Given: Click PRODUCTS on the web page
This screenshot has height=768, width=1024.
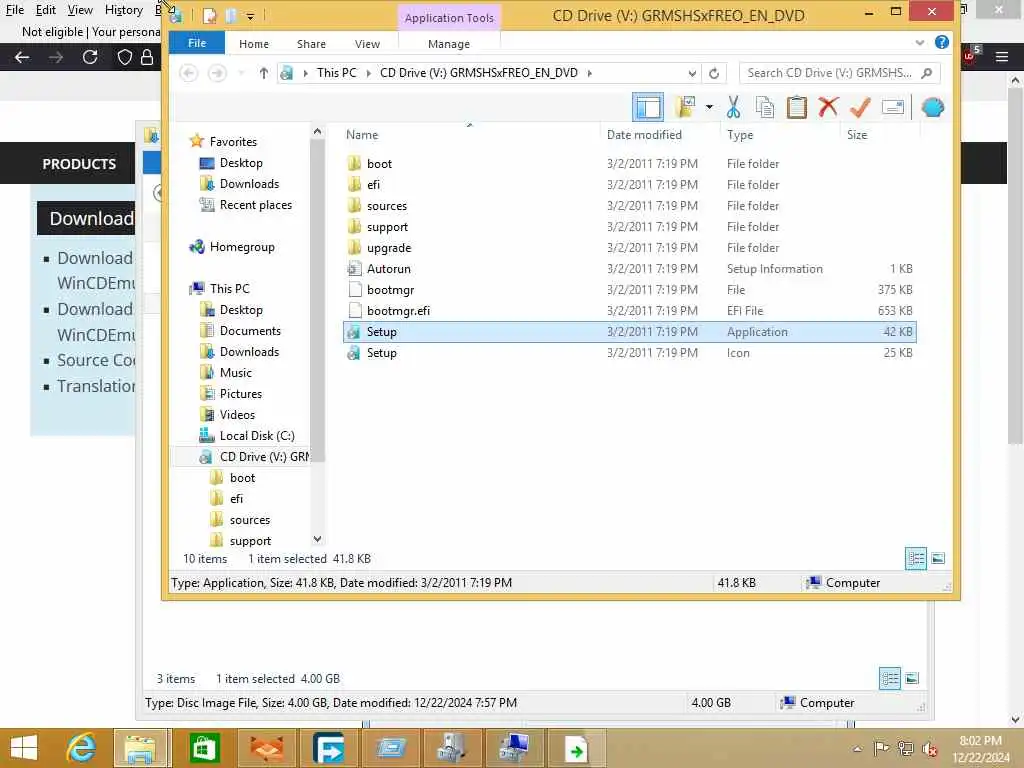Looking at the screenshot, I should [79, 164].
